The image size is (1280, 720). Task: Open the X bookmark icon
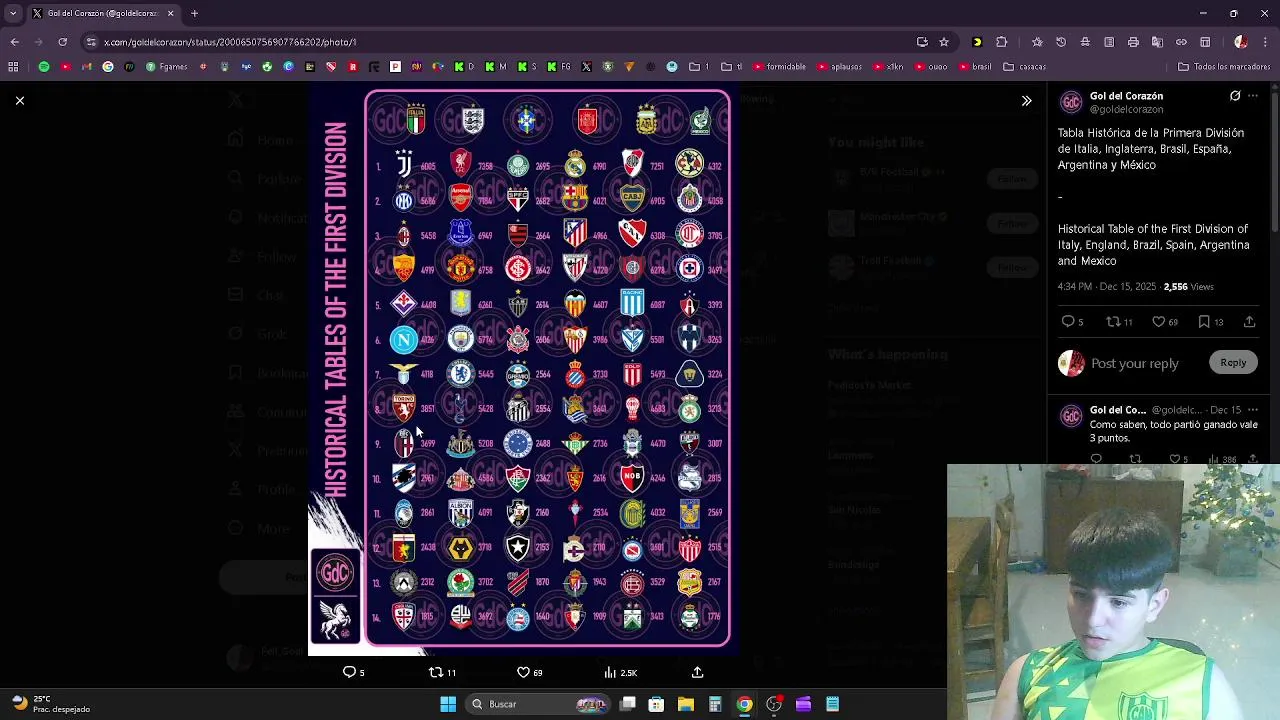[x=586, y=67]
